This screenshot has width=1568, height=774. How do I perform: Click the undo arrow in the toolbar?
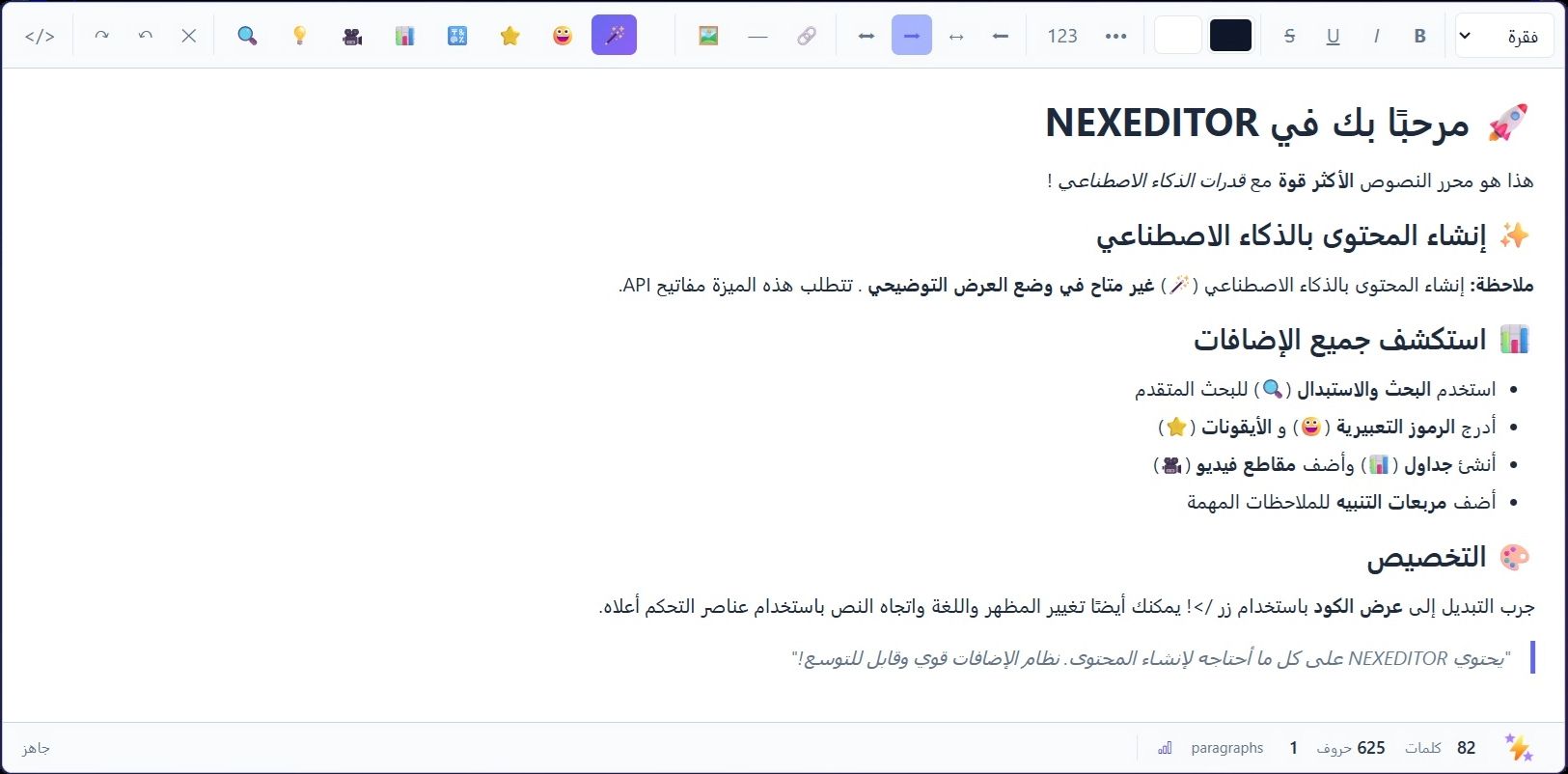pos(146,37)
